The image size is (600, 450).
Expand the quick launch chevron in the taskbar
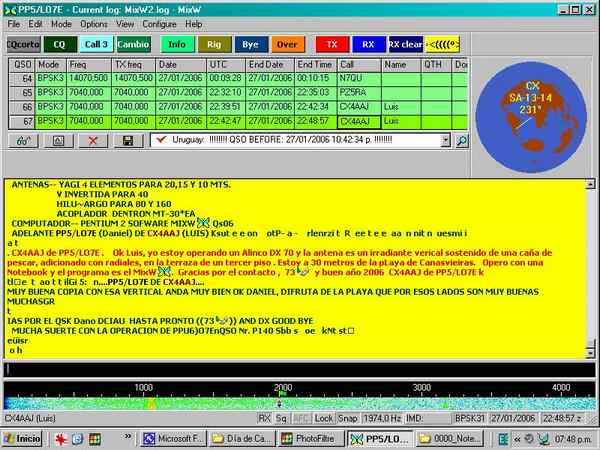pos(128,437)
